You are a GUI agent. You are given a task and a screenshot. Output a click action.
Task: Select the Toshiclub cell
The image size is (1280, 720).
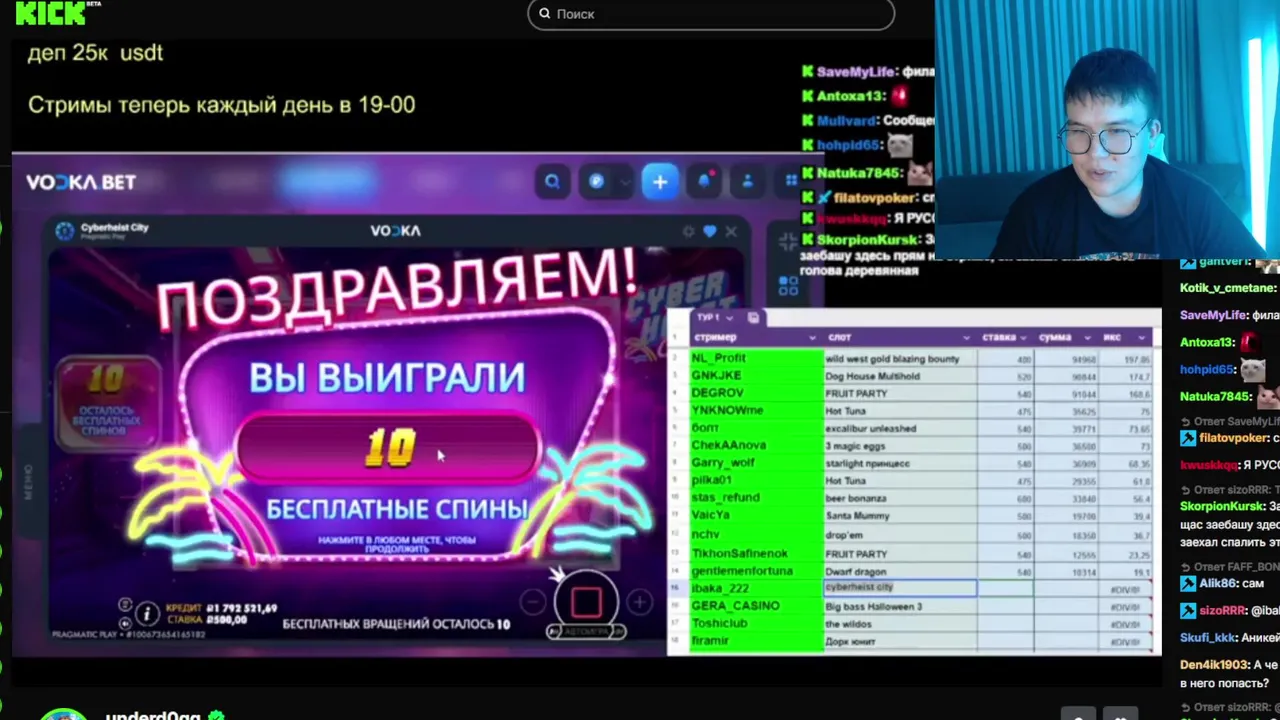pos(756,623)
